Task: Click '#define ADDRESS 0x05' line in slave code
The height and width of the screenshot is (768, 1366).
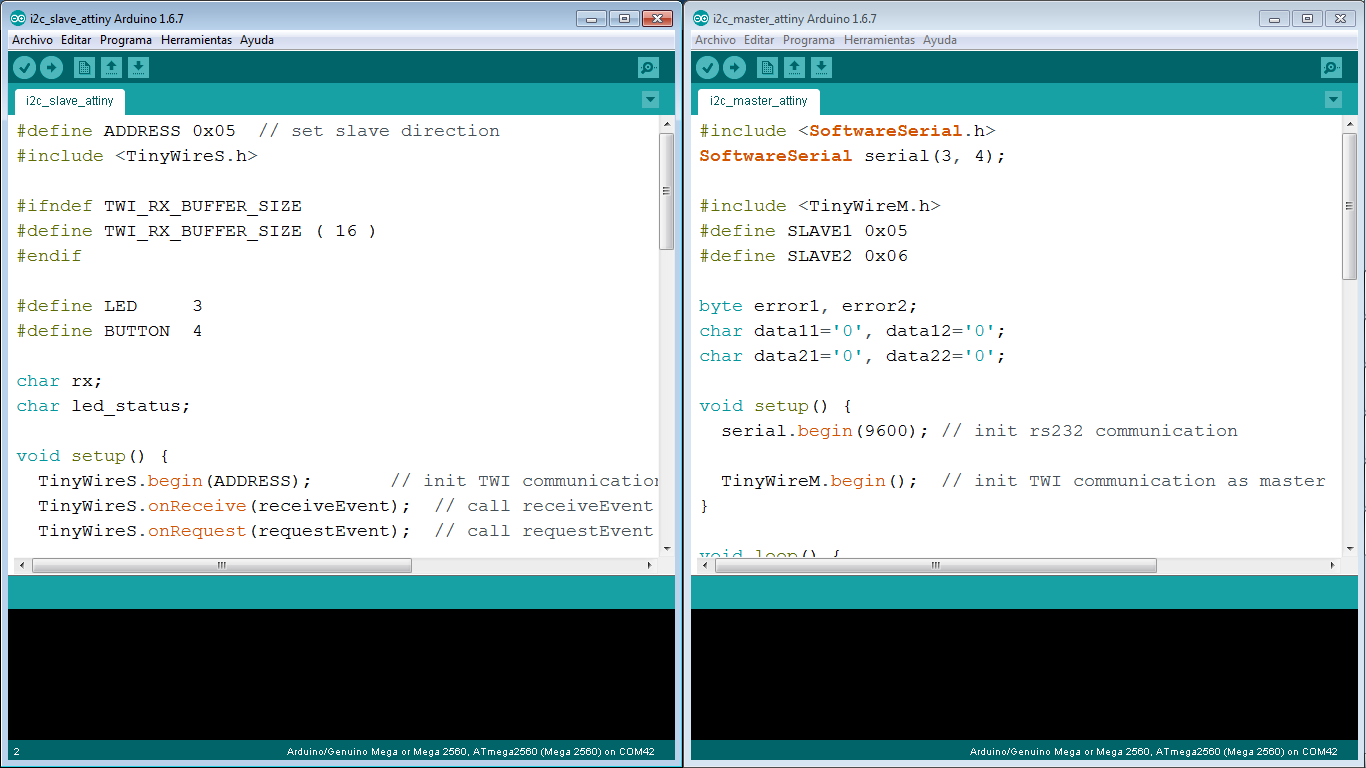Action: click(258, 131)
